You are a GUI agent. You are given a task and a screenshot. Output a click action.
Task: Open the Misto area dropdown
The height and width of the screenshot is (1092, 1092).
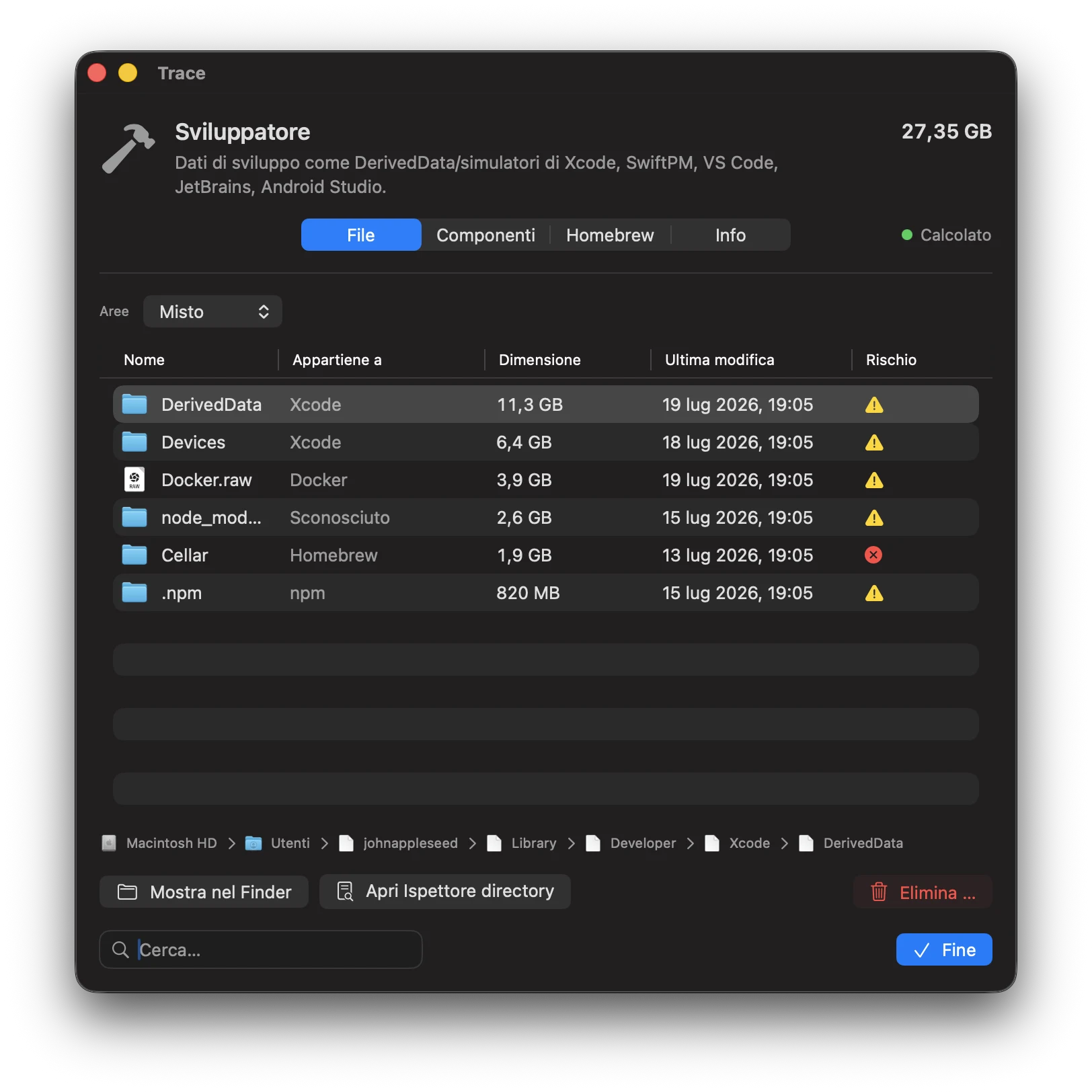click(x=212, y=311)
